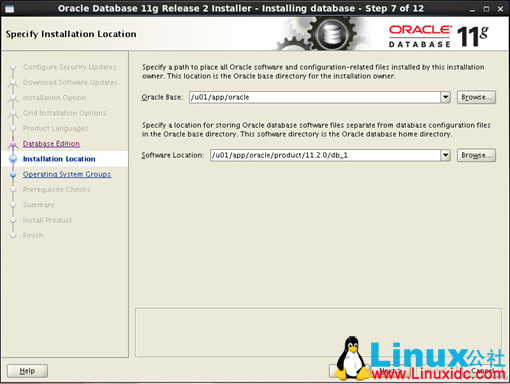Image resolution: width=510 pixels, height=384 pixels.
Task: Click the Install Product step label
Action: click(47, 220)
